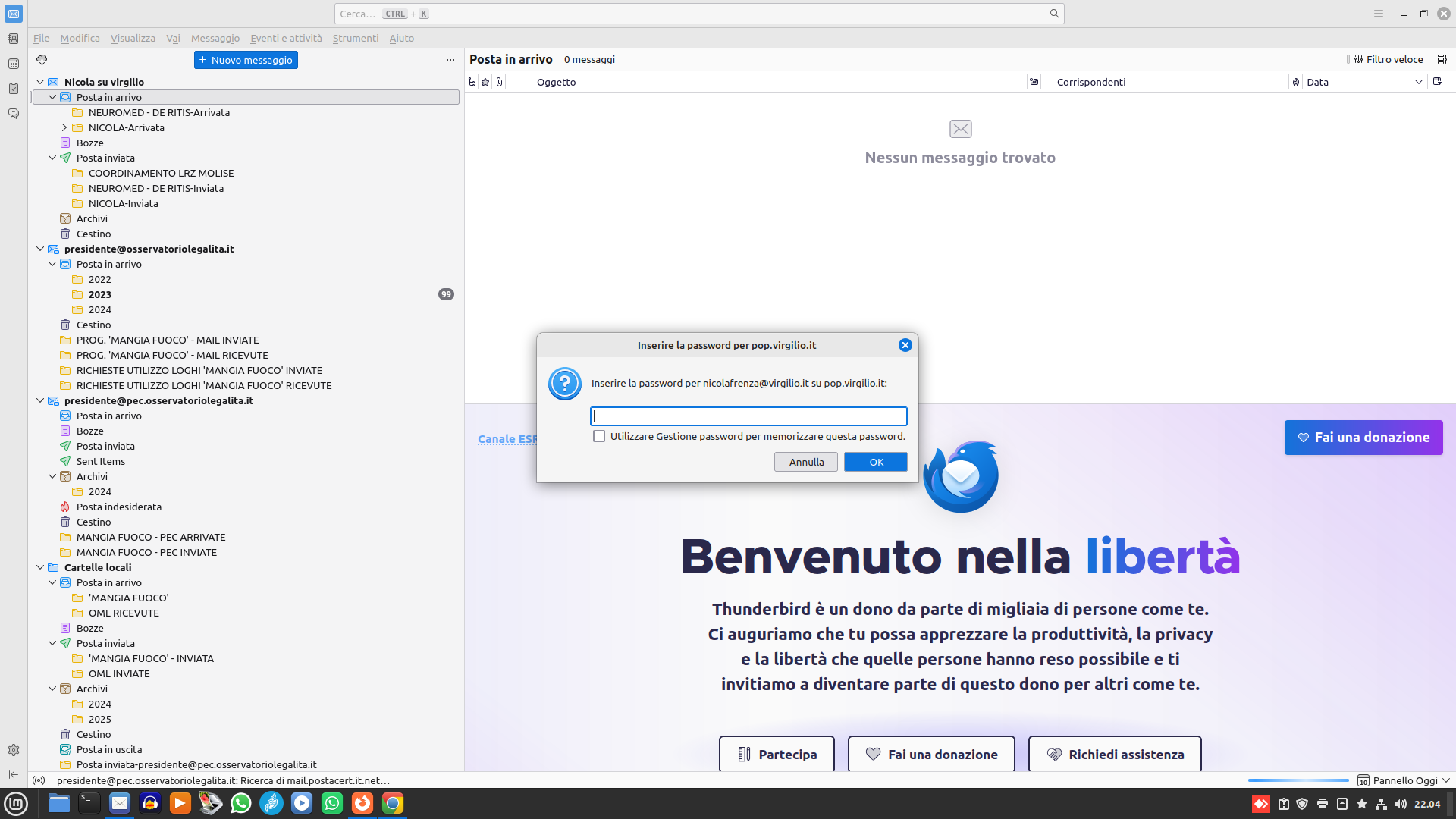This screenshot has height=819, width=1456.
Task: Open message list display options icon
Action: click(1442, 59)
